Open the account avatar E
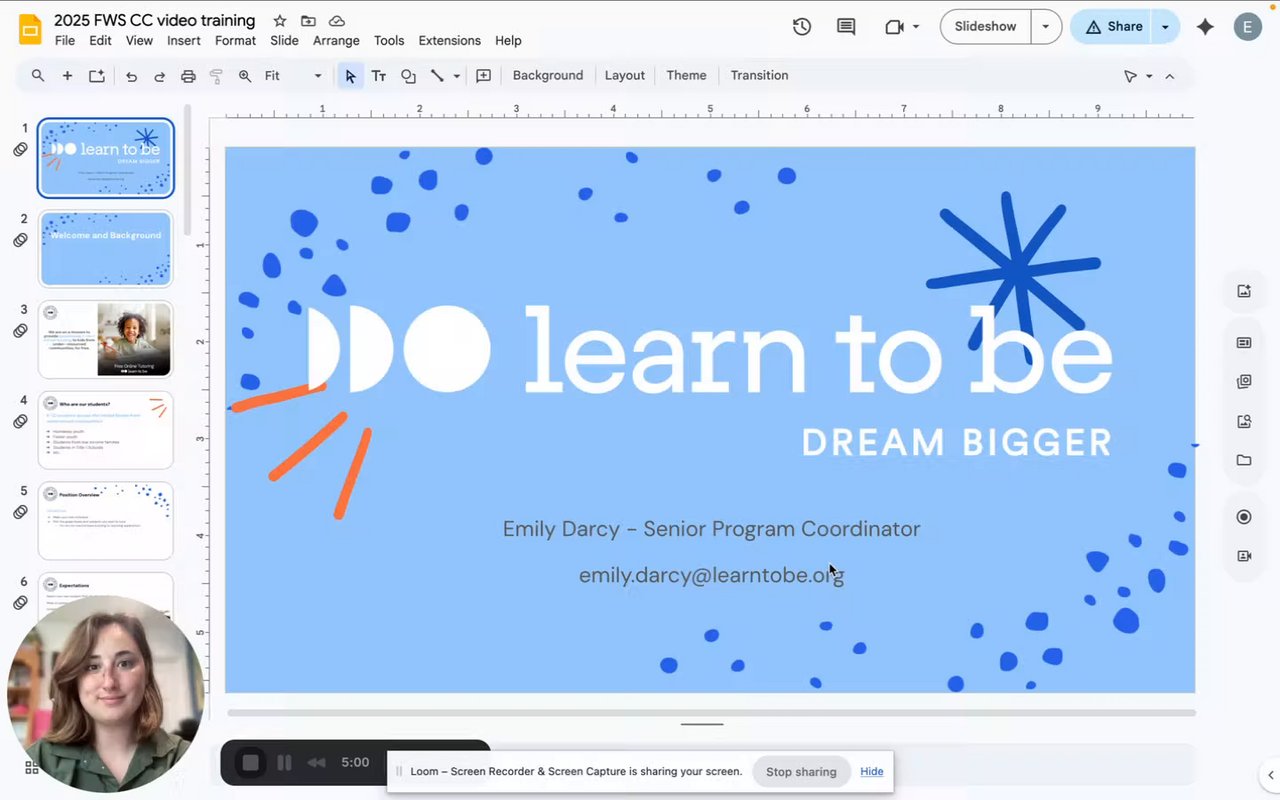Viewport: 1280px width, 800px height. click(1247, 27)
